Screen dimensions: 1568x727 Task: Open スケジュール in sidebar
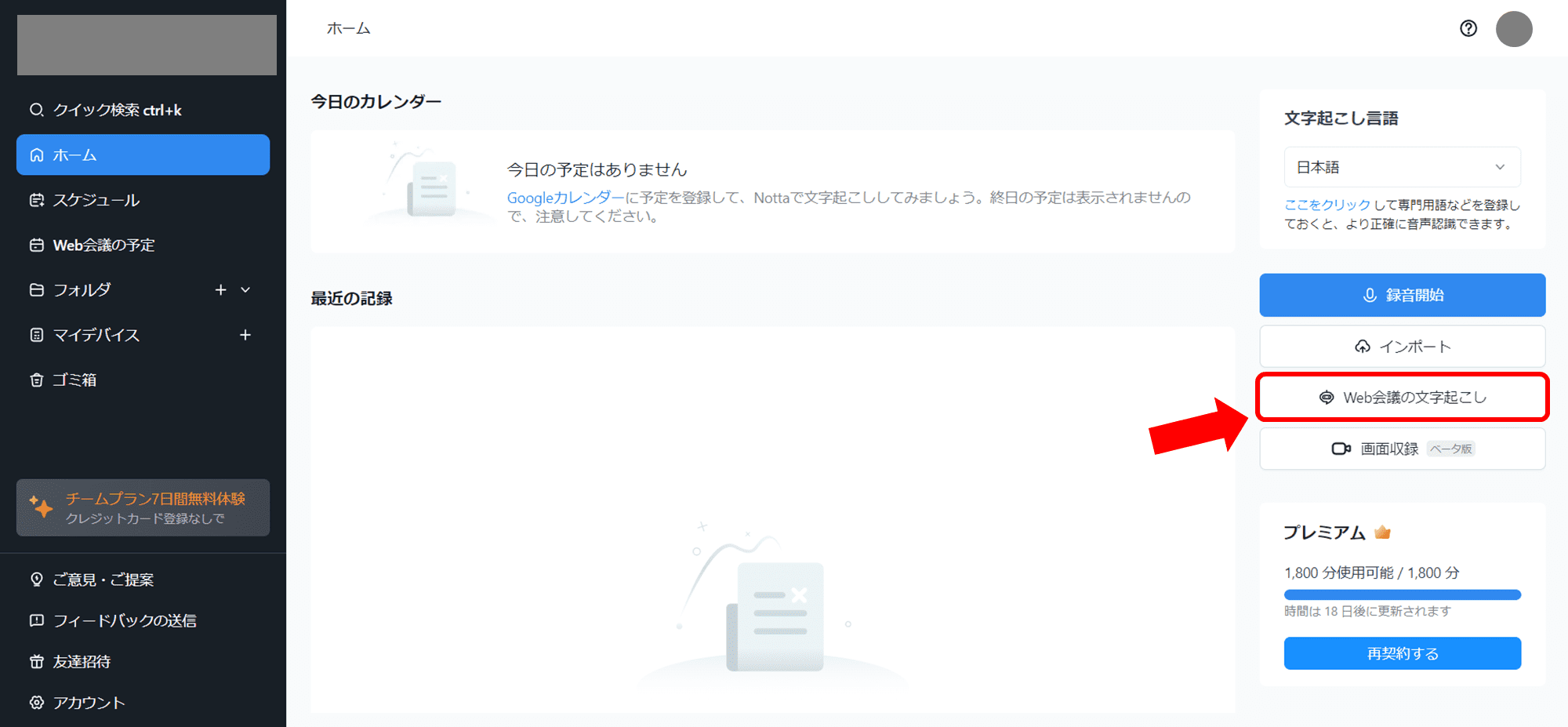pos(143,200)
